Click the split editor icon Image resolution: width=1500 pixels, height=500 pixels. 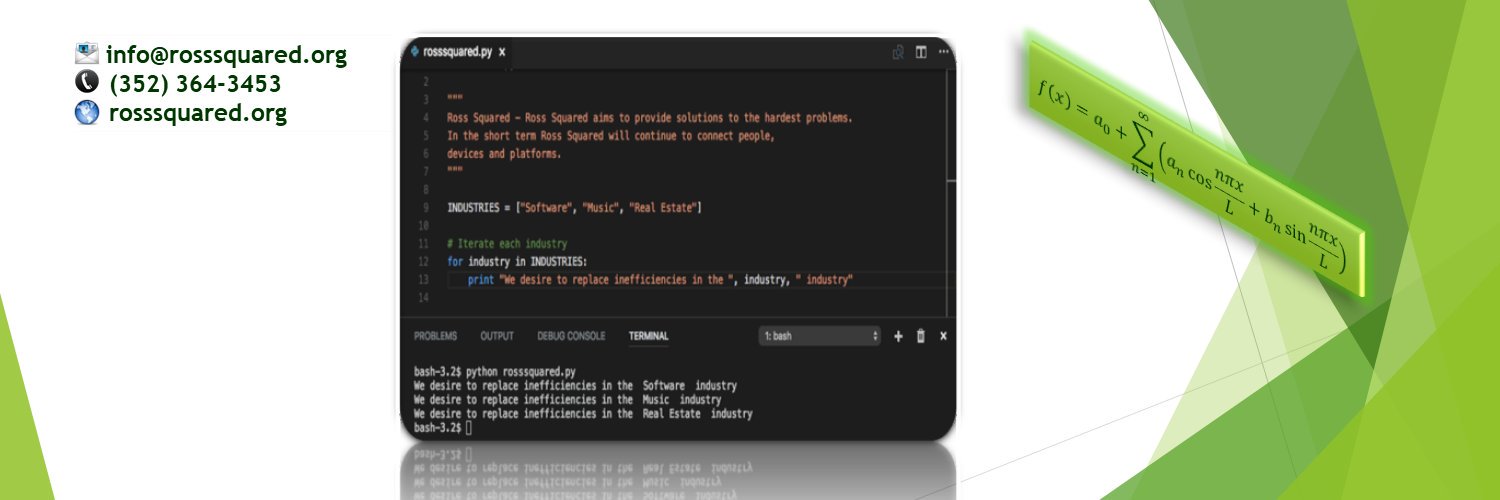[921, 52]
